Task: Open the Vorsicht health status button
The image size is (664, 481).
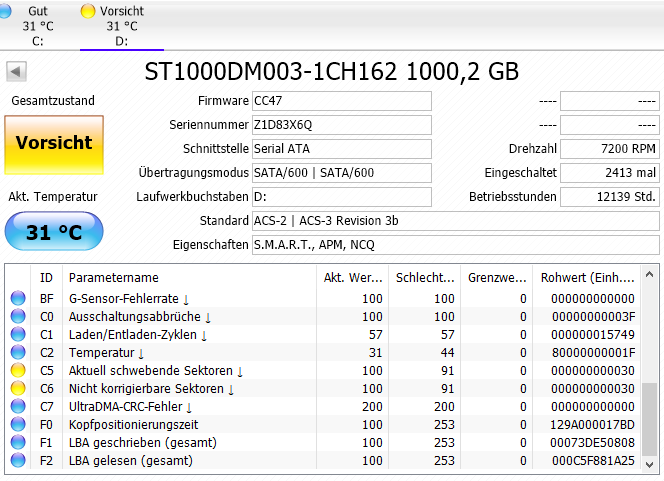Action: point(54,145)
